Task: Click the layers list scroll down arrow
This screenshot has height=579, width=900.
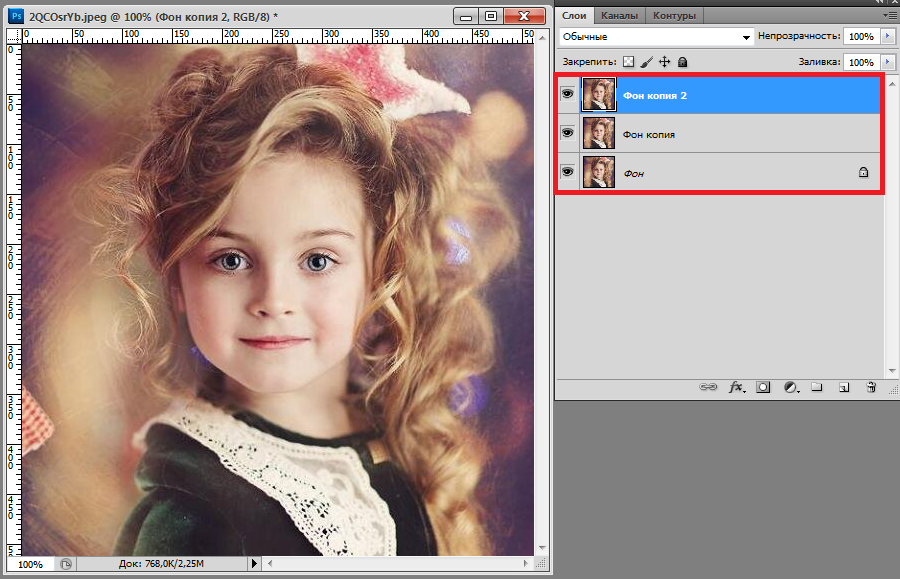Action: coord(892,371)
